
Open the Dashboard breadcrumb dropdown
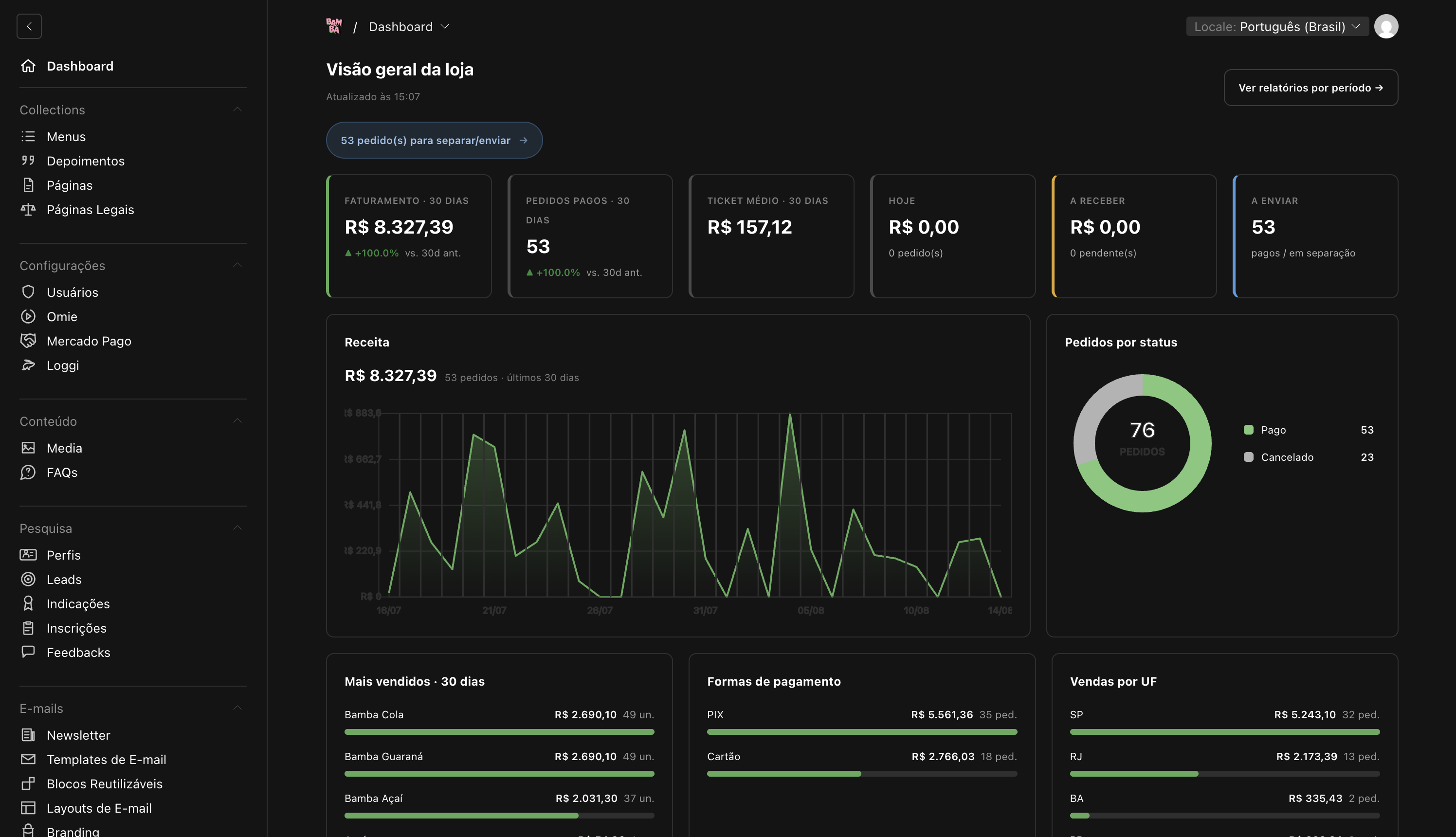click(x=409, y=26)
